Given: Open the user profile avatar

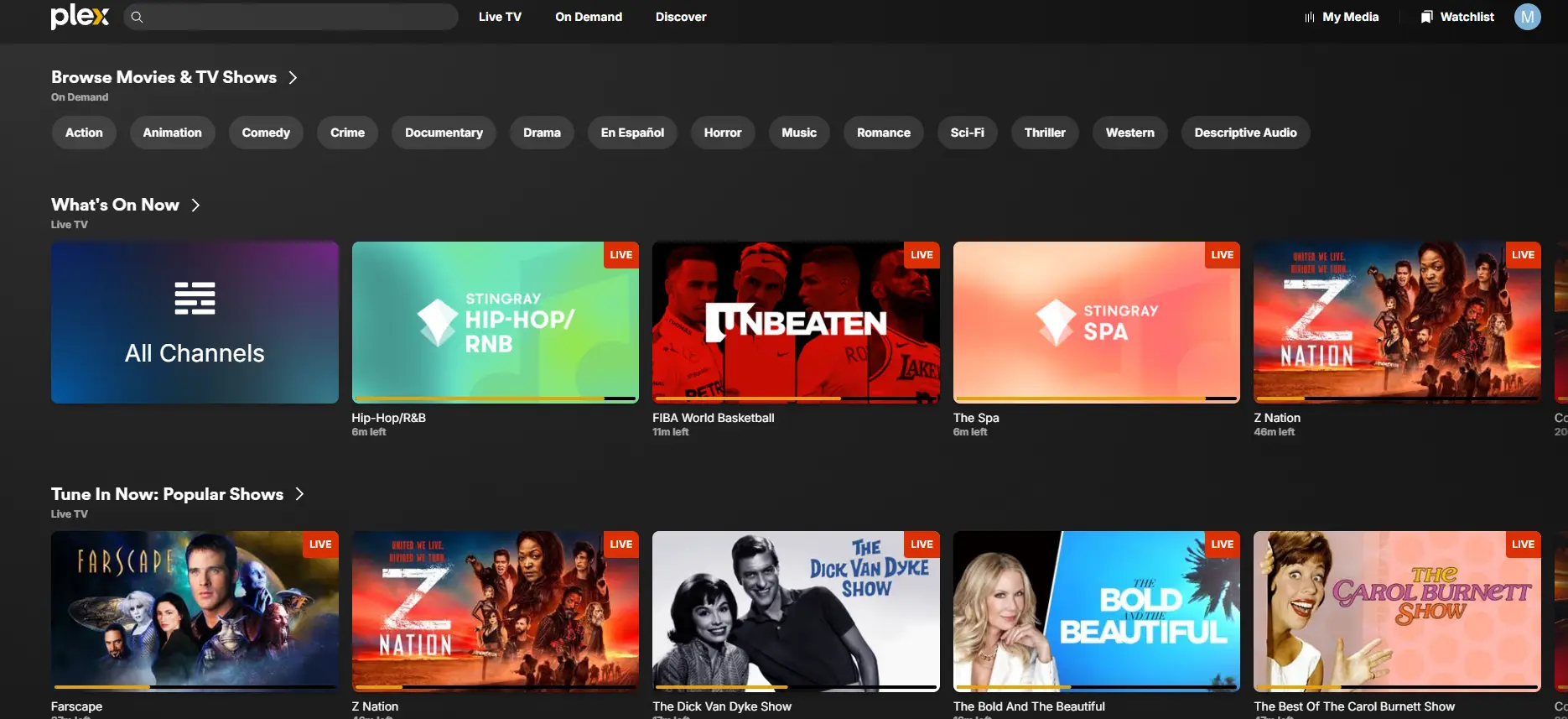Looking at the screenshot, I should pyautogui.click(x=1527, y=17).
